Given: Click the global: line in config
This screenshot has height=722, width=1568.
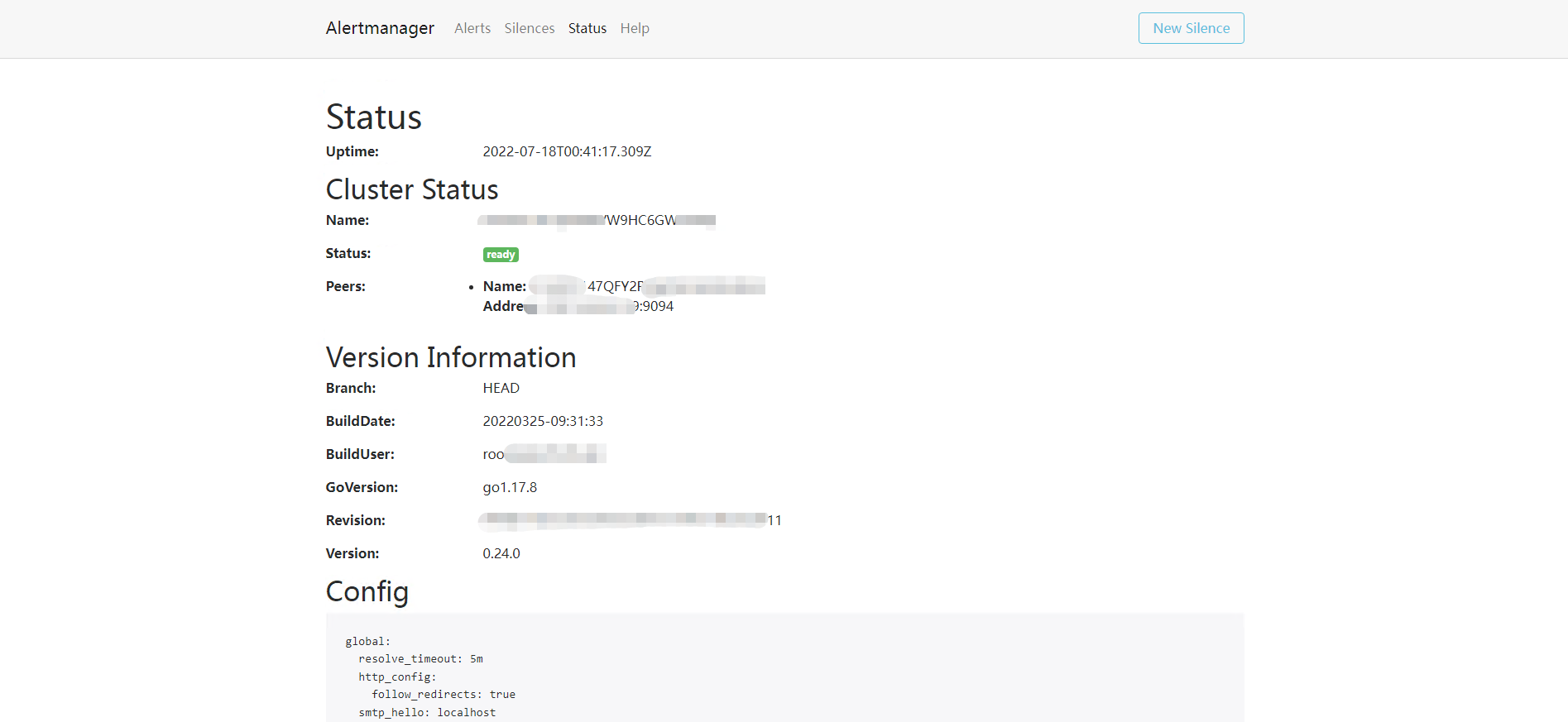Looking at the screenshot, I should point(367,642).
